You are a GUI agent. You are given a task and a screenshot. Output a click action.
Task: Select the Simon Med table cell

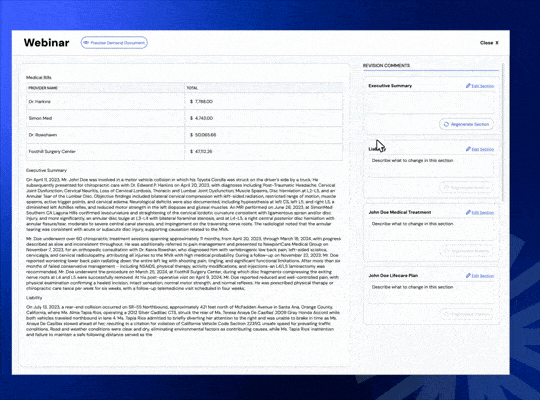(x=105, y=118)
